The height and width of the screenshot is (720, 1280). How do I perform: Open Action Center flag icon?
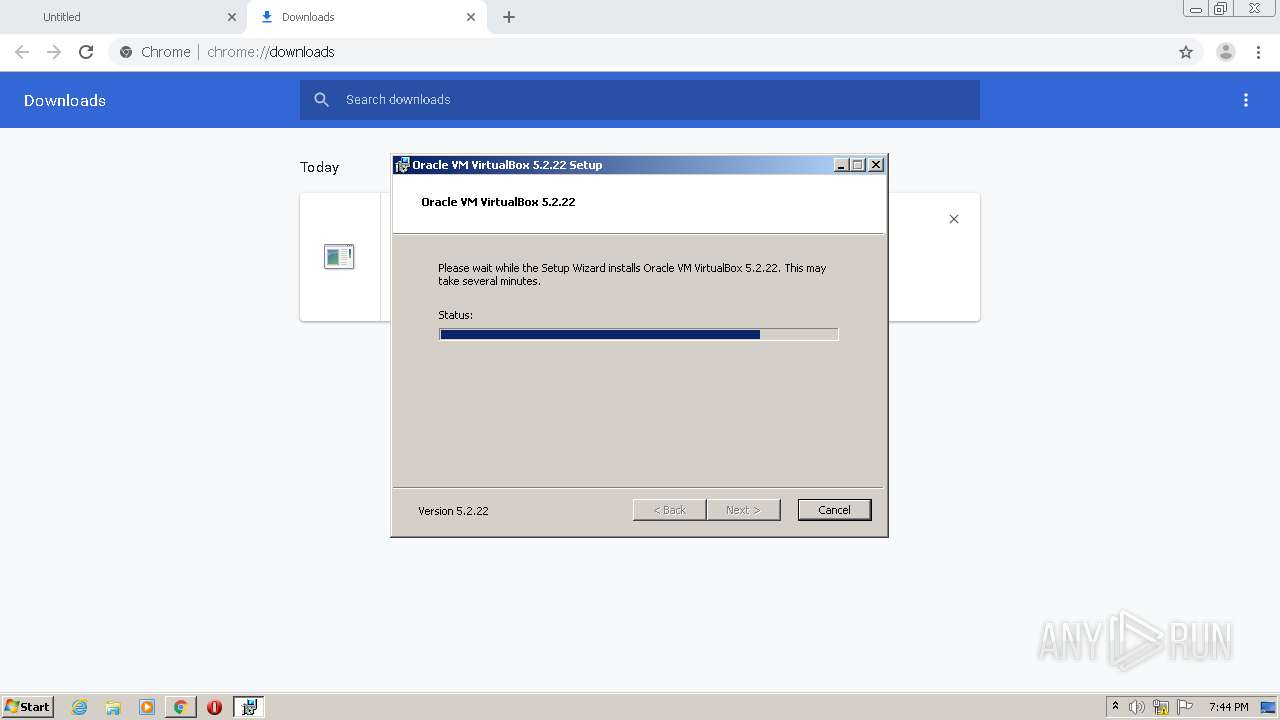[1185, 707]
